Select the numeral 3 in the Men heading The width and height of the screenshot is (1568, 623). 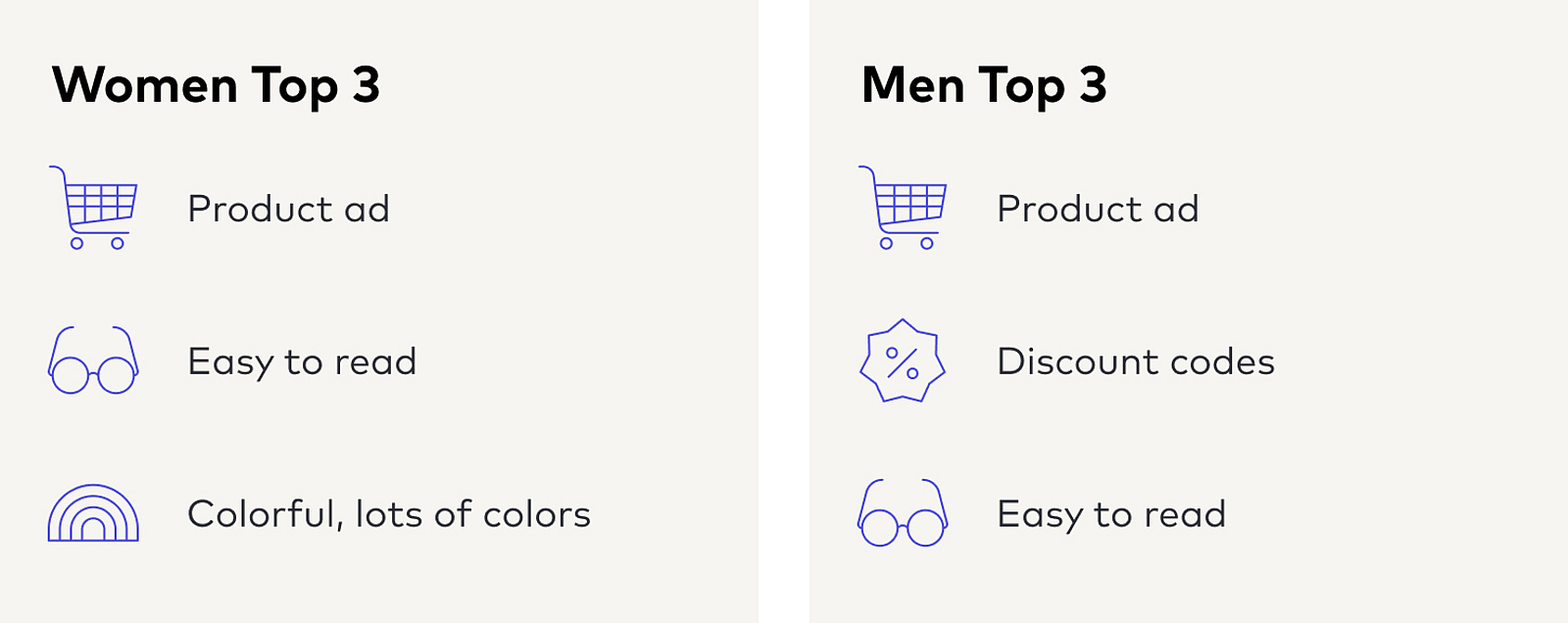click(x=1094, y=85)
